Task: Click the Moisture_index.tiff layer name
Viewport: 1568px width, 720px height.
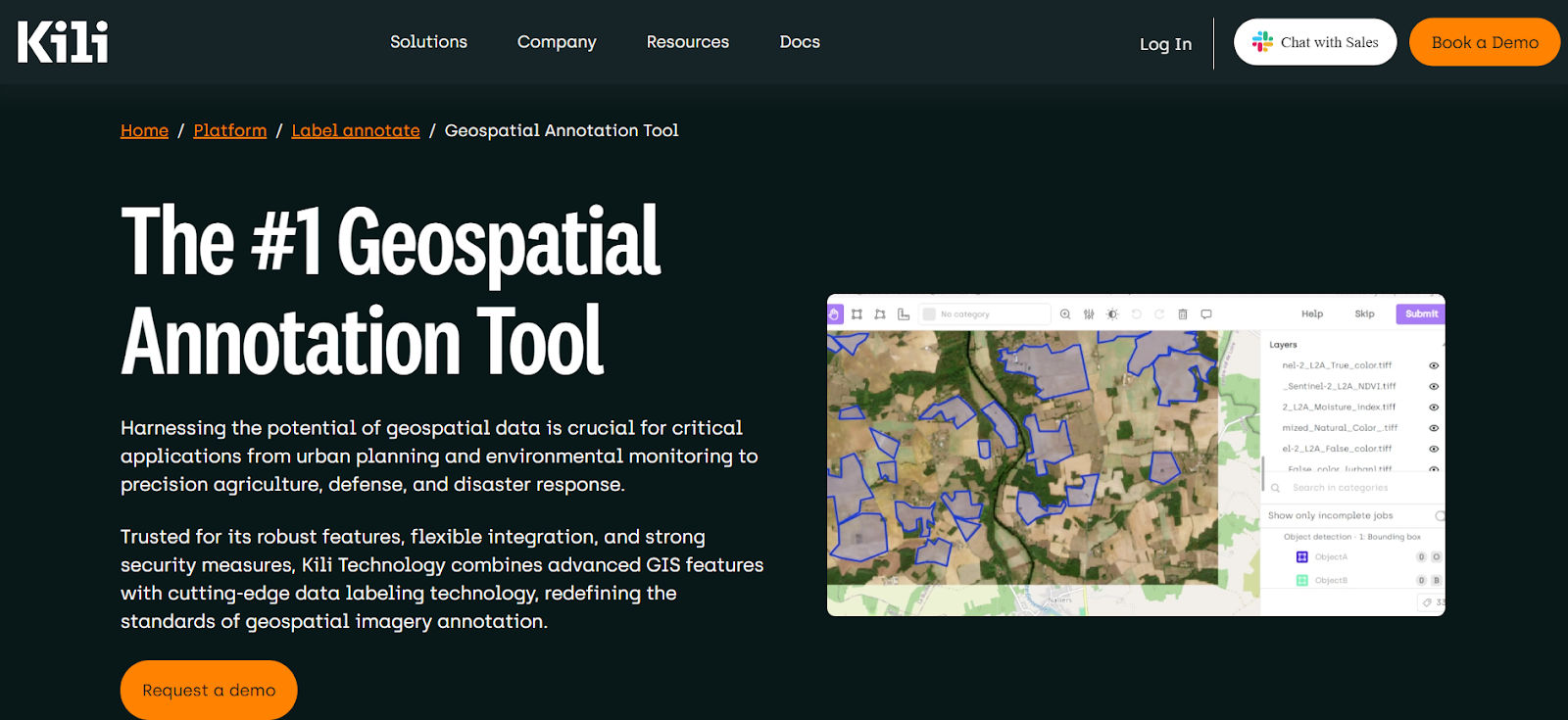Action: [x=1339, y=408]
